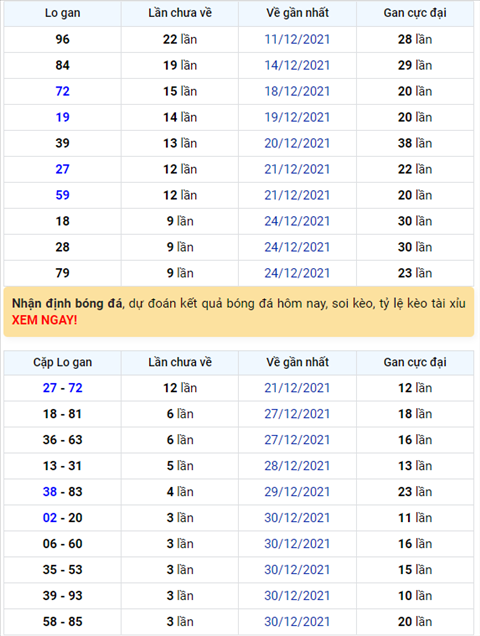Click '4 lần' for pair 38 - 83
The image size is (480, 636).
[180, 492]
